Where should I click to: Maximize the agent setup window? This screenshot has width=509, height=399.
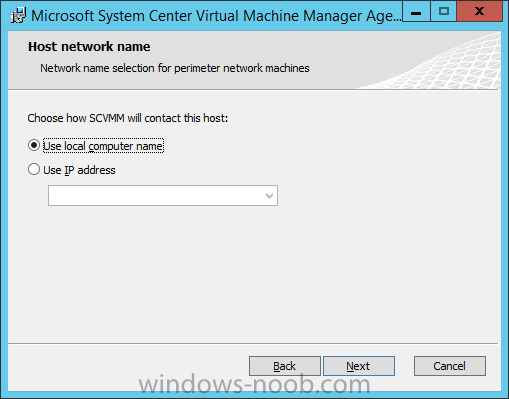coord(444,12)
